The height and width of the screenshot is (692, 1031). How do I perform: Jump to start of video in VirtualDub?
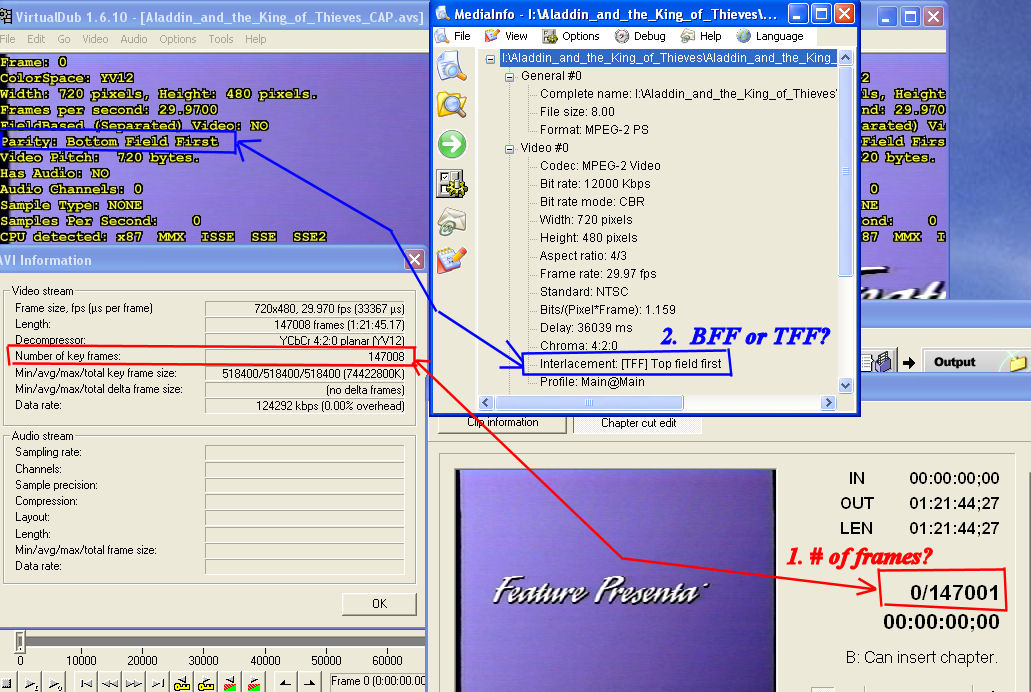click(85, 684)
